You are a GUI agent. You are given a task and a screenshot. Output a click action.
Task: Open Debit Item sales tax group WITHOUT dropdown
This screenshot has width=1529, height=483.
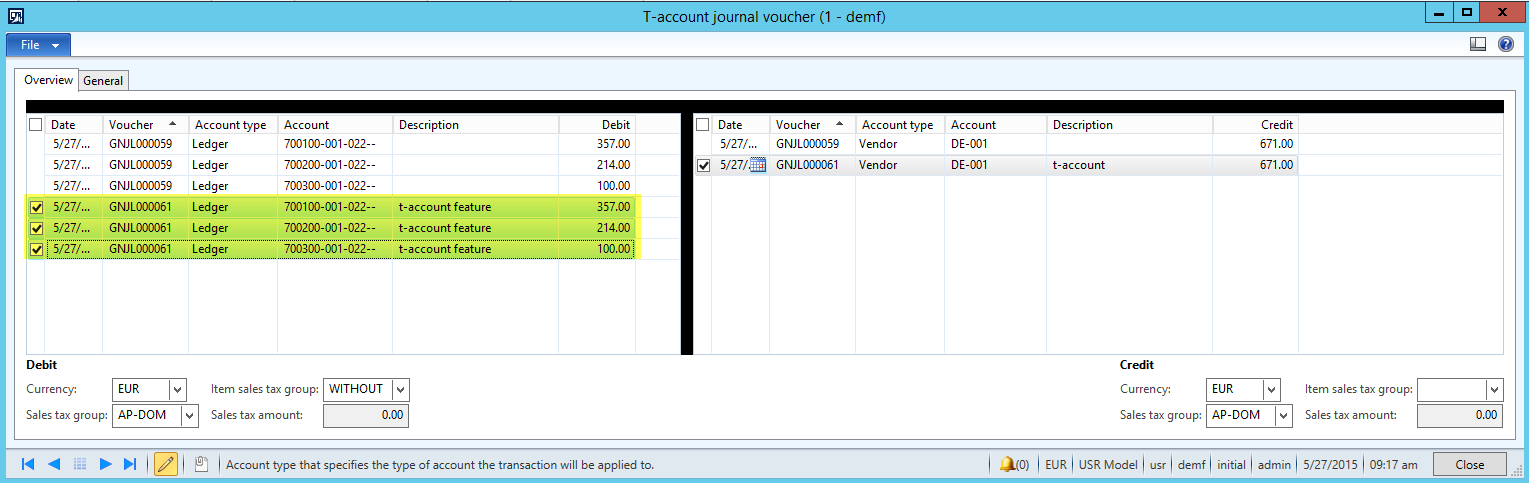pyautogui.click(x=400, y=389)
